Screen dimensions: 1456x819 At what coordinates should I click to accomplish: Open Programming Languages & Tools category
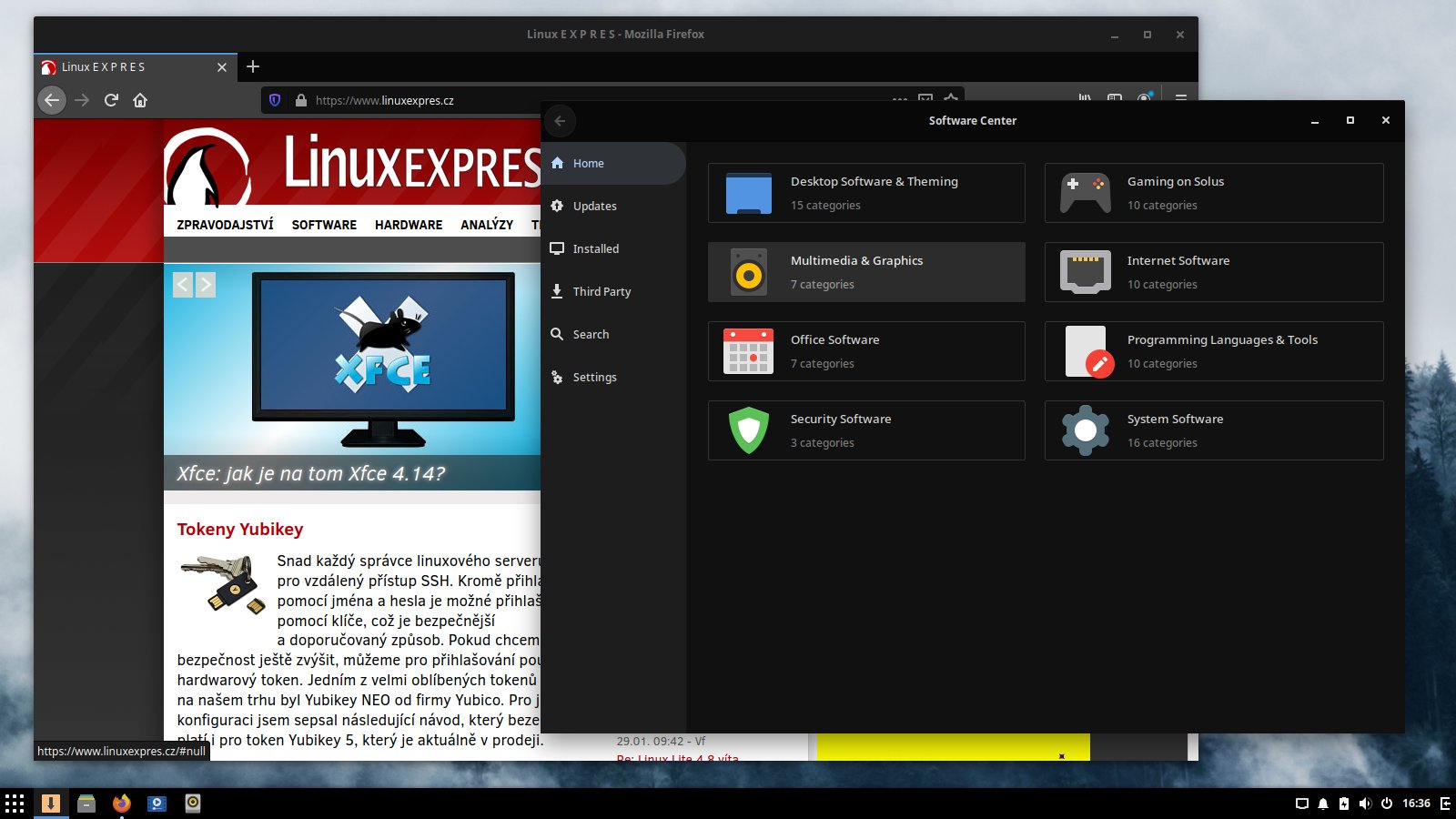tap(1214, 351)
